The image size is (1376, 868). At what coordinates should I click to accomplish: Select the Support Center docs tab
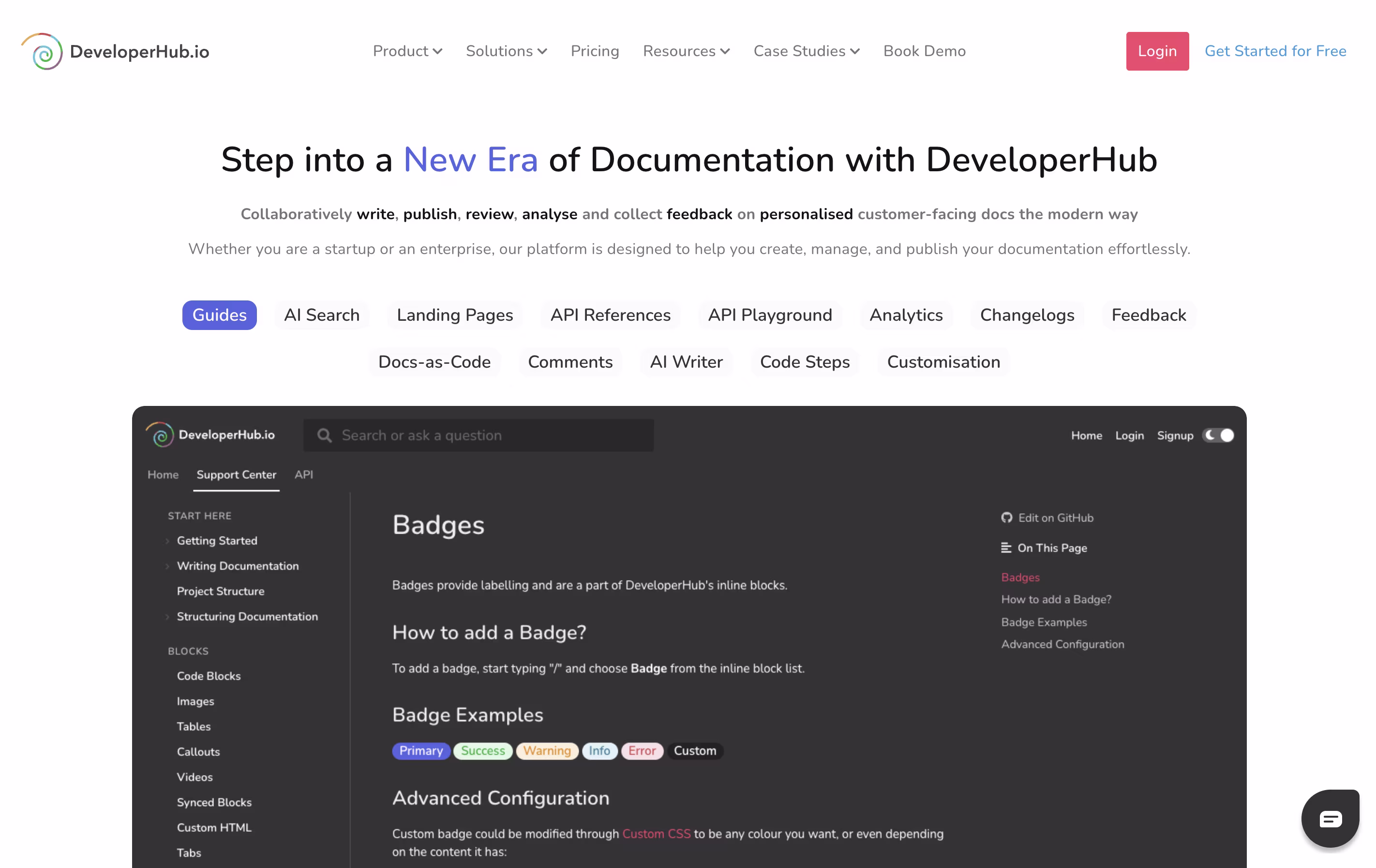click(x=236, y=475)
